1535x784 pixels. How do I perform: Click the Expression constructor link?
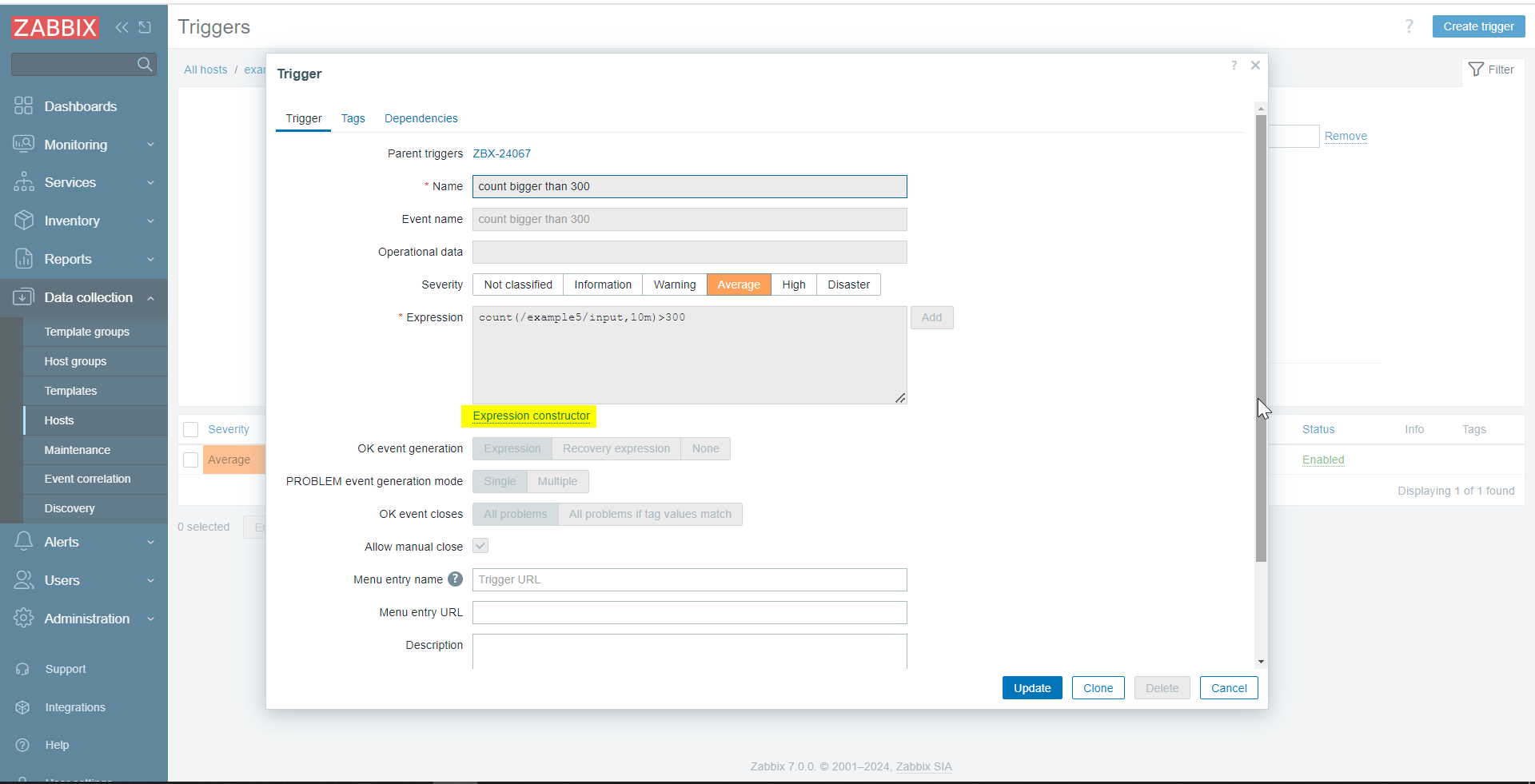[531, 416]
